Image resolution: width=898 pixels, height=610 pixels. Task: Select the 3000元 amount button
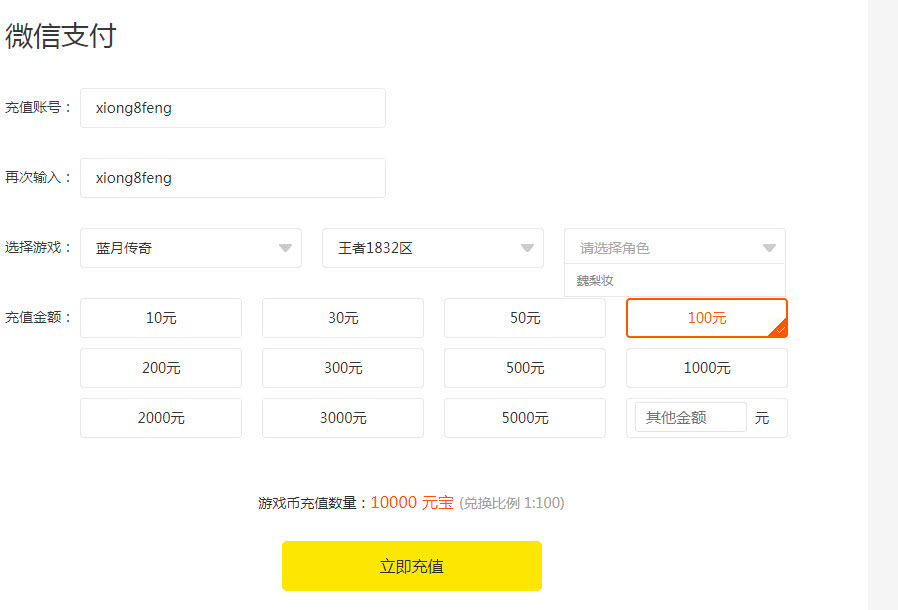(x=342, y=417)
